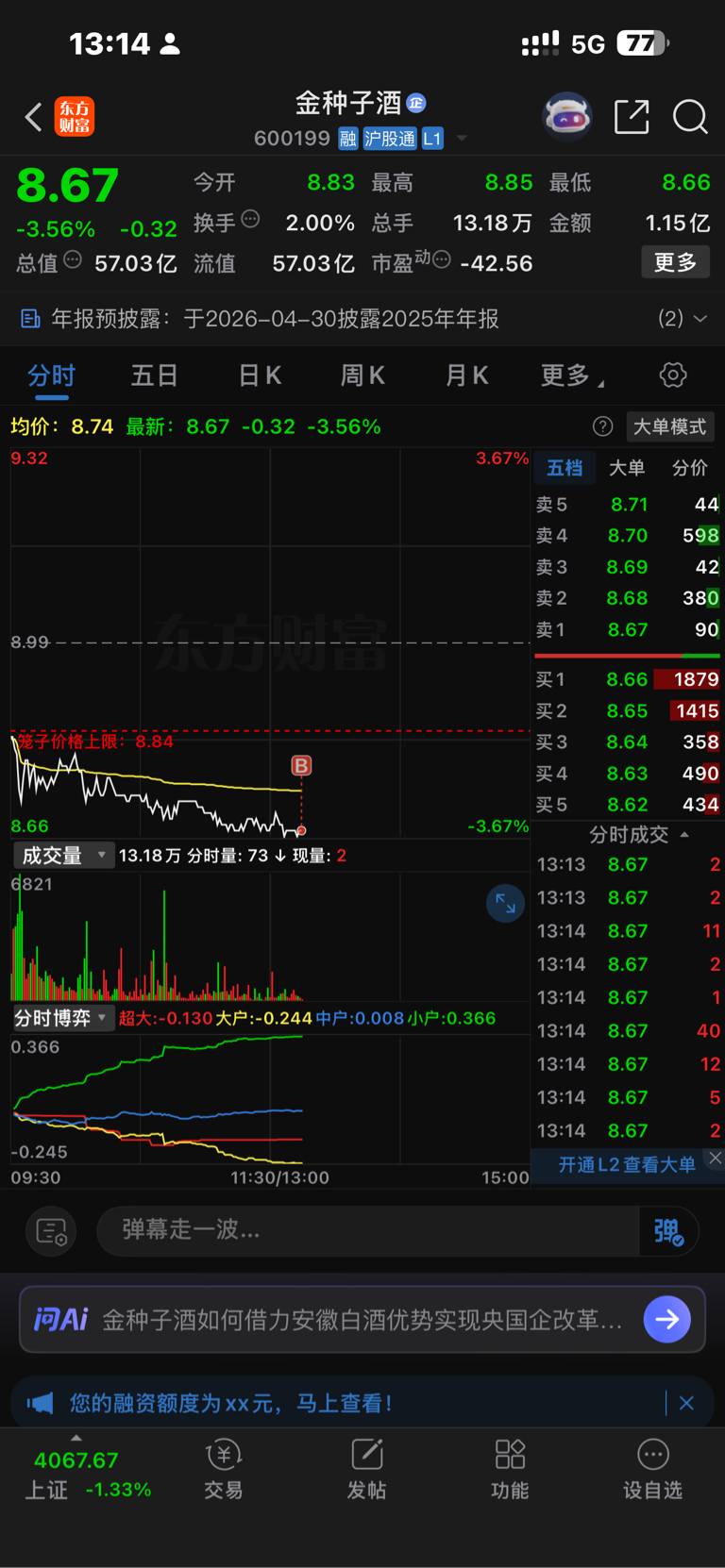
Task: Toggle 大单模式
Action: pos(669,426)
